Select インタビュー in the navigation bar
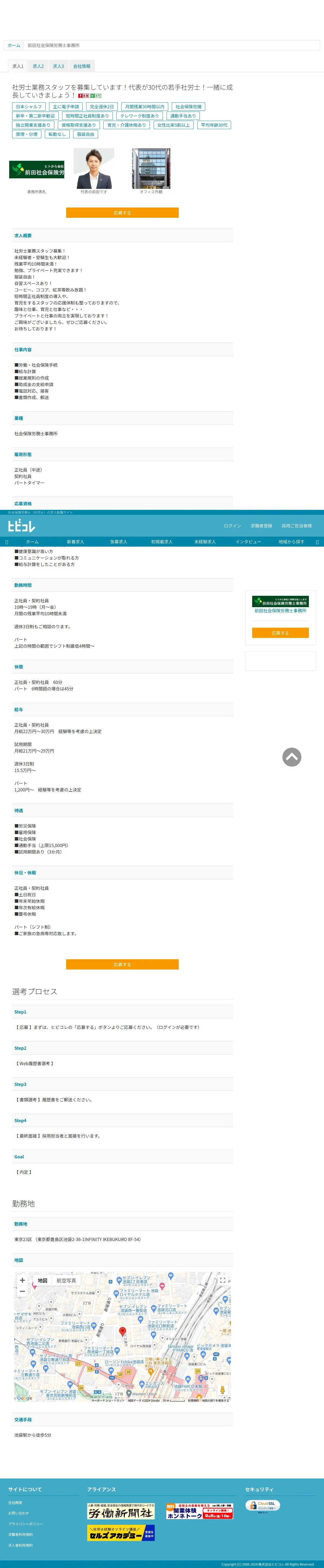 248,542
